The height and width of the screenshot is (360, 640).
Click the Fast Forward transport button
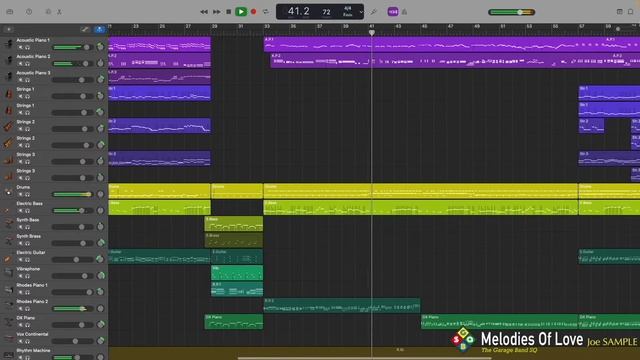tap(216, 12)
